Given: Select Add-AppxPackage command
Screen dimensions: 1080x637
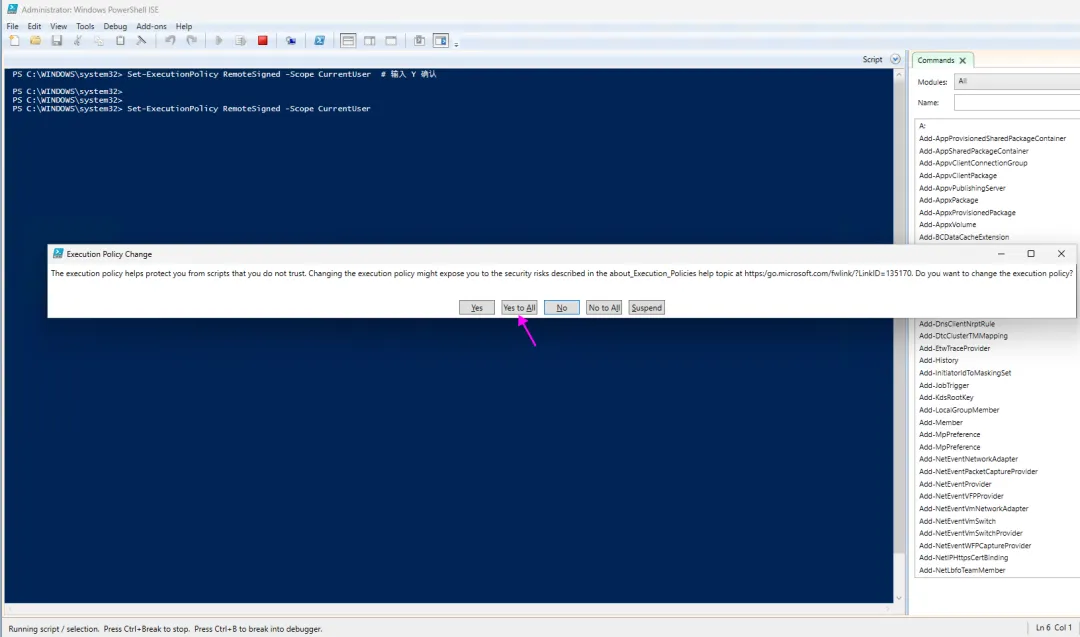Looking at the screenshot, I should click(x=948, y=200).
